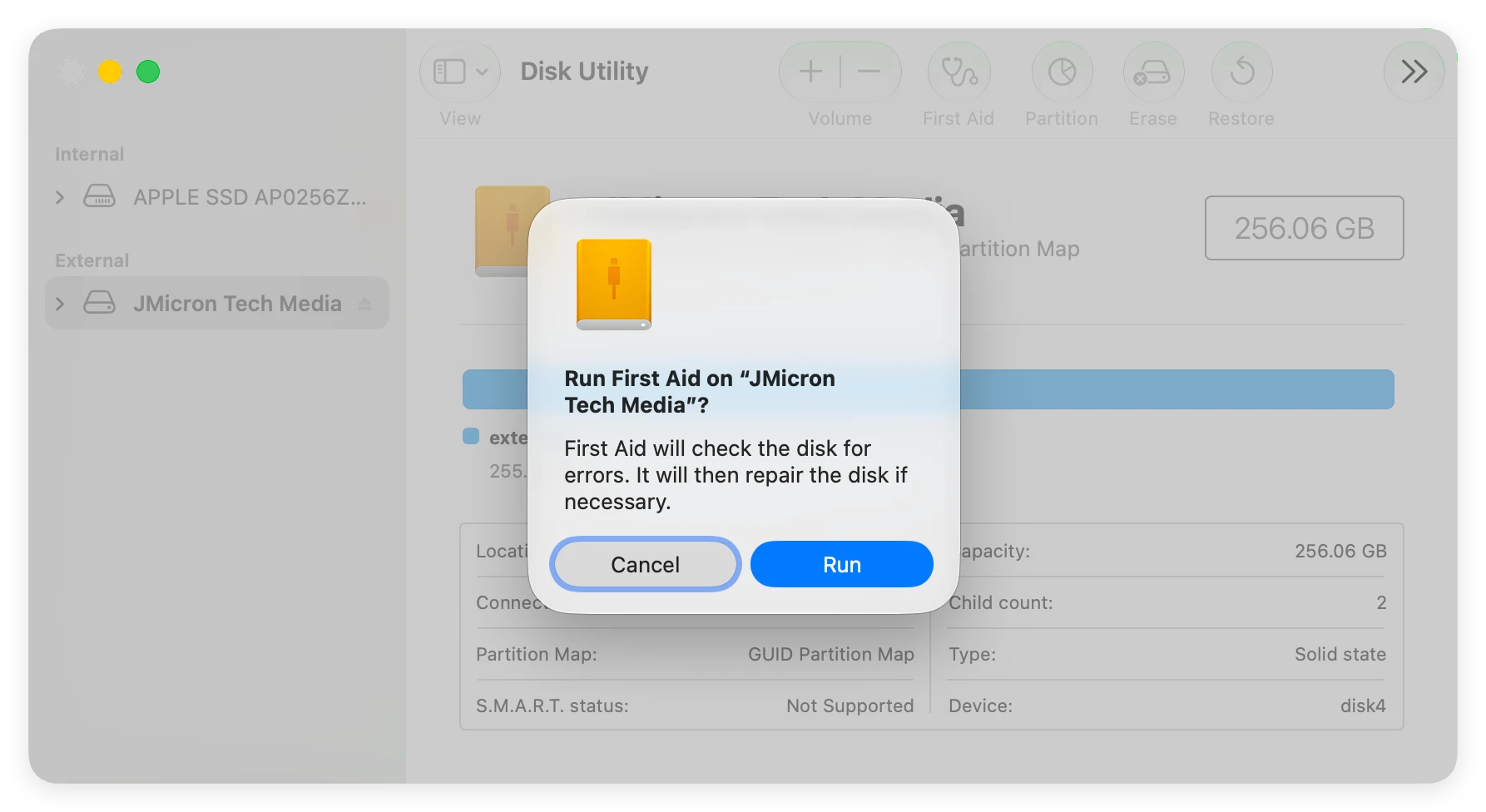Click the Restore toolbar label

click(1241, 118)
